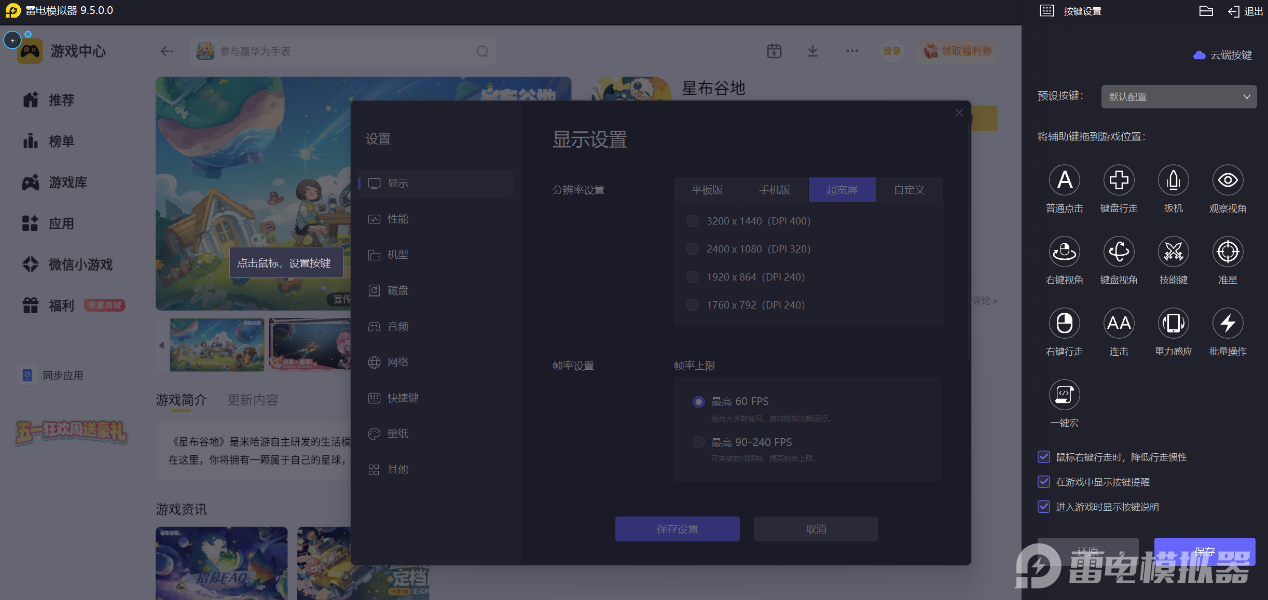Click the search magnifier in game center
Viewport: 1268px width, 600px height.
pos(482,51)
